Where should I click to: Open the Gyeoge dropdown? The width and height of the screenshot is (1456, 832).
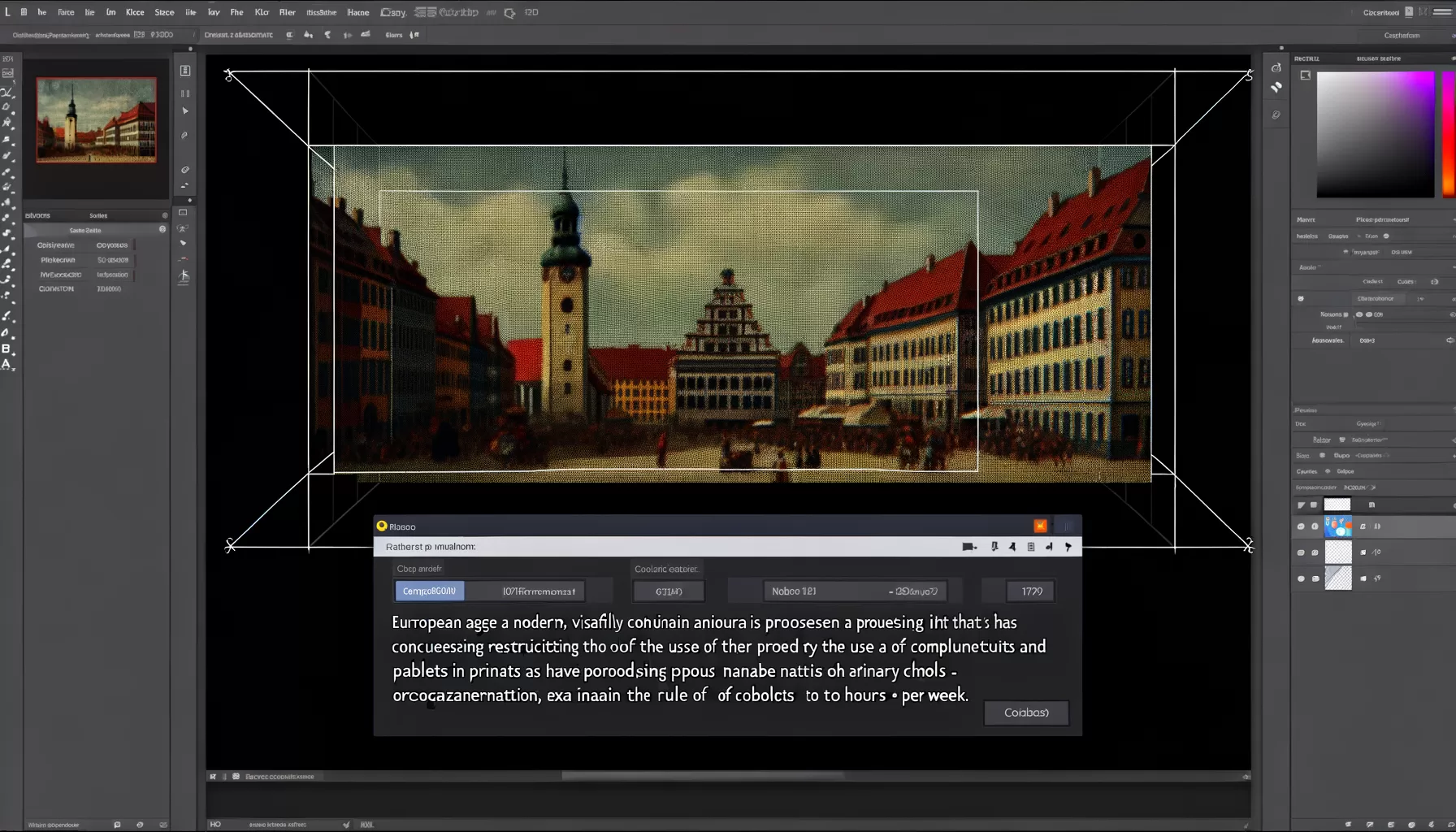coord(1368,424)
